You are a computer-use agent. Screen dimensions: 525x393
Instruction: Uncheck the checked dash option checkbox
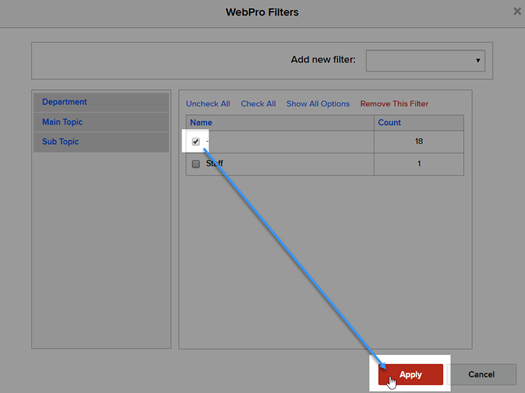tap(196, 142)
